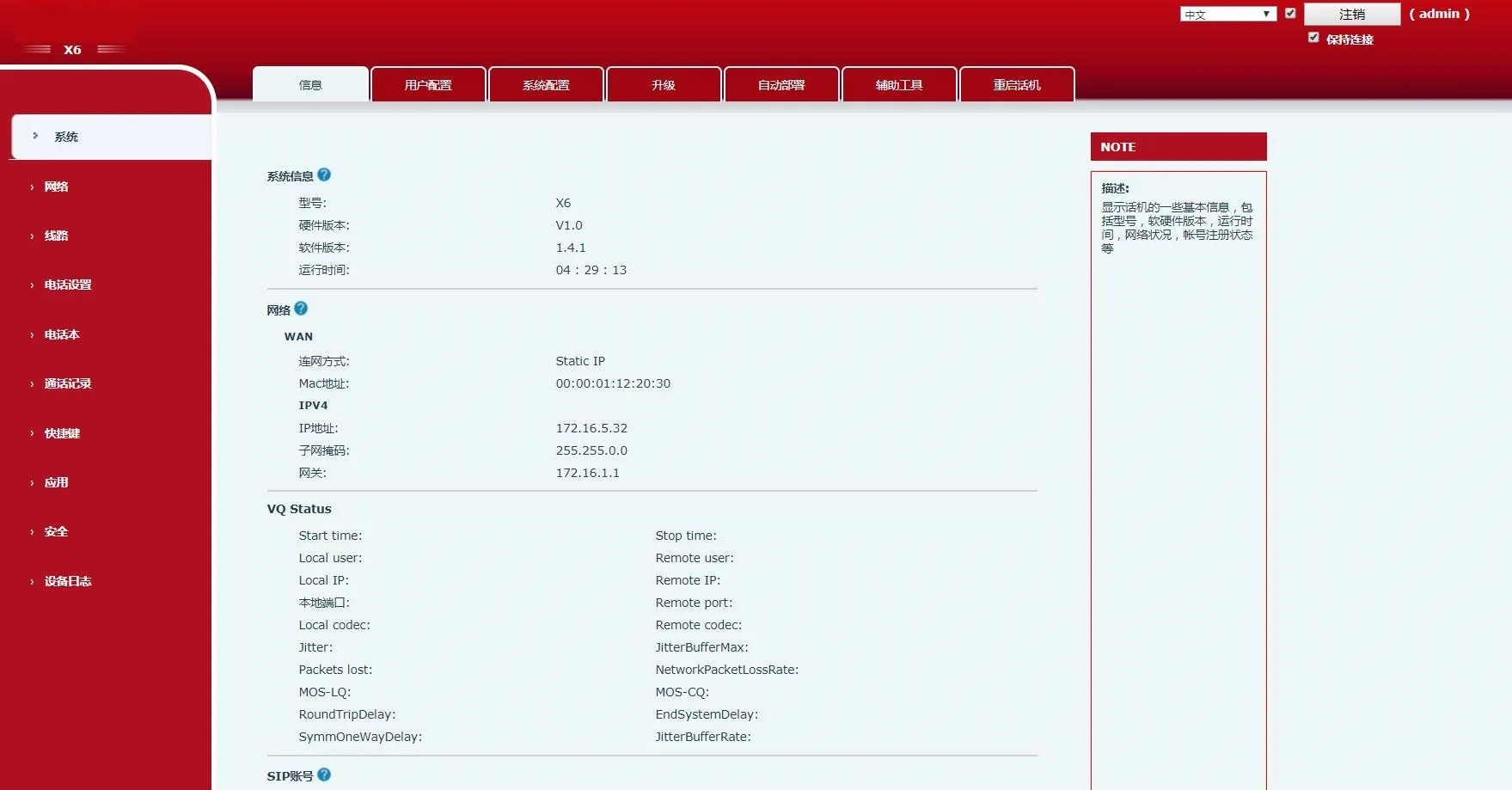Open the 通话记录 sidebar entry
Viewport: 1512px width, 790px height.
(x=67, y=383)
